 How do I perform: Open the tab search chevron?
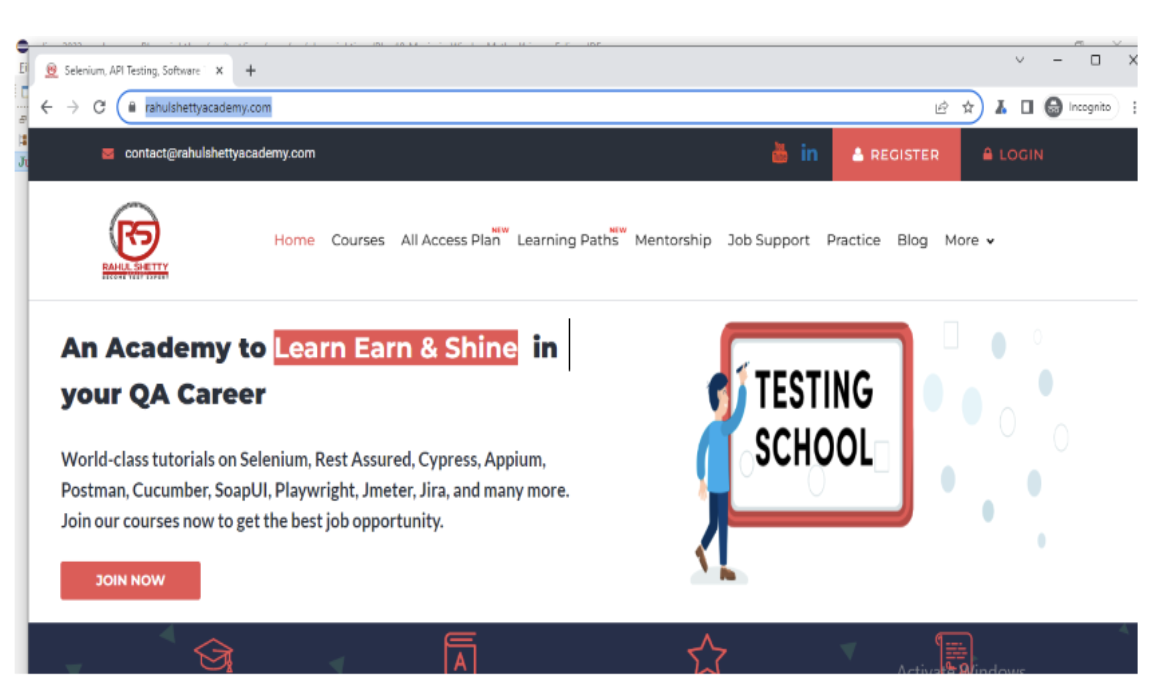[x=1020, y=61]
